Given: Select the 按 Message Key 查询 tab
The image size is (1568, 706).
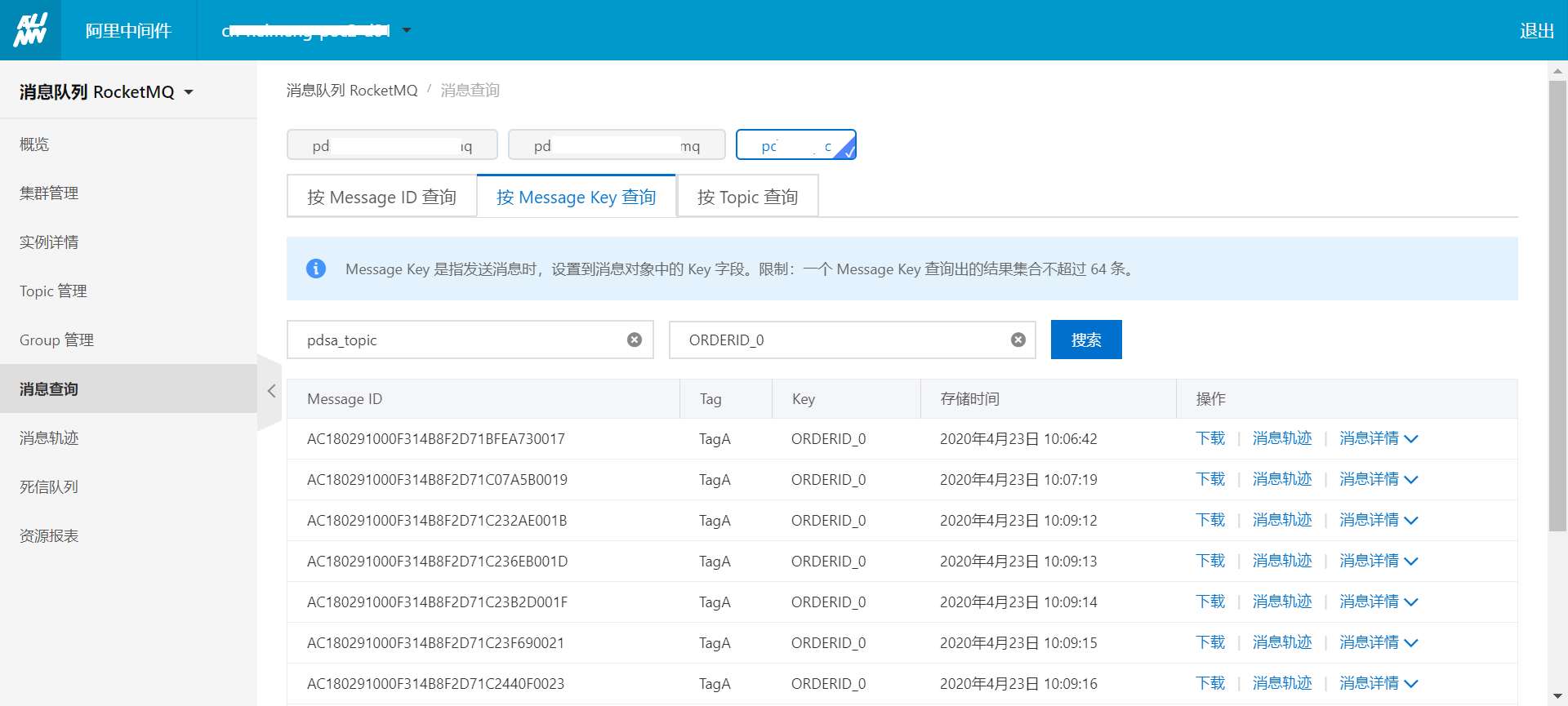Looking at the screenshot, I should click(x=577, y=197).
